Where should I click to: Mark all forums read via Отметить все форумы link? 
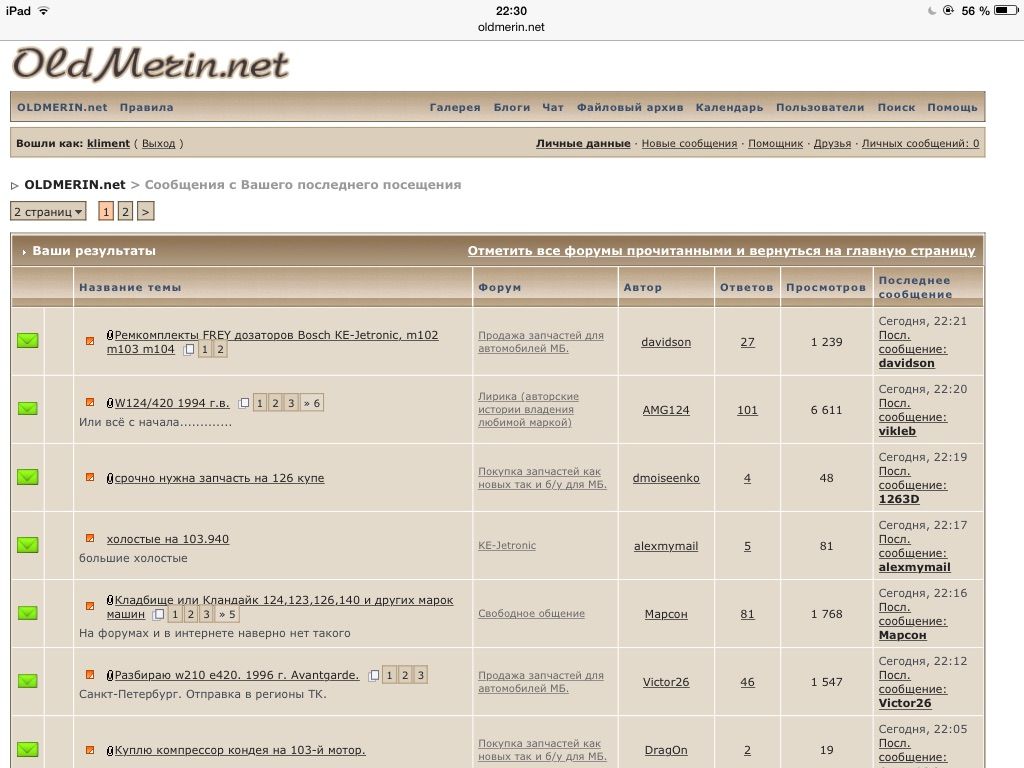coord(720,251)
